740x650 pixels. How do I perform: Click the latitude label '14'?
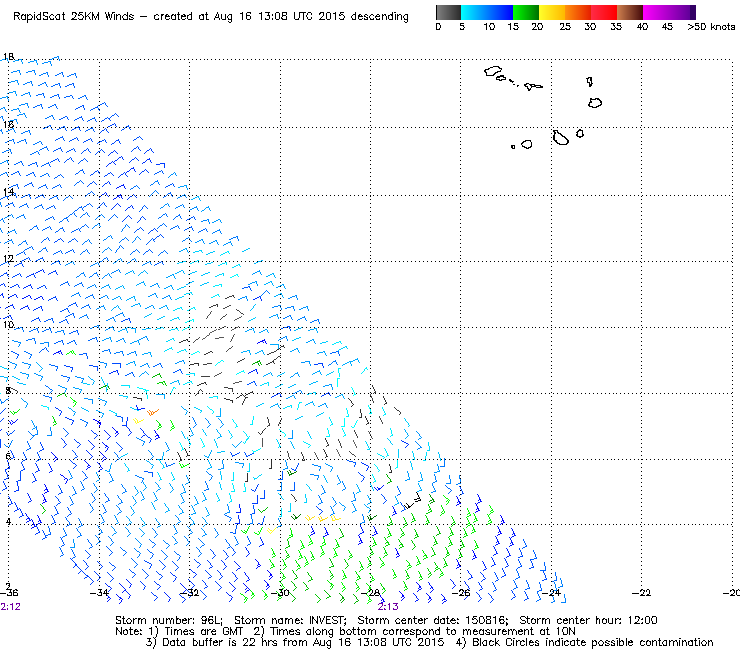point(8,192)
